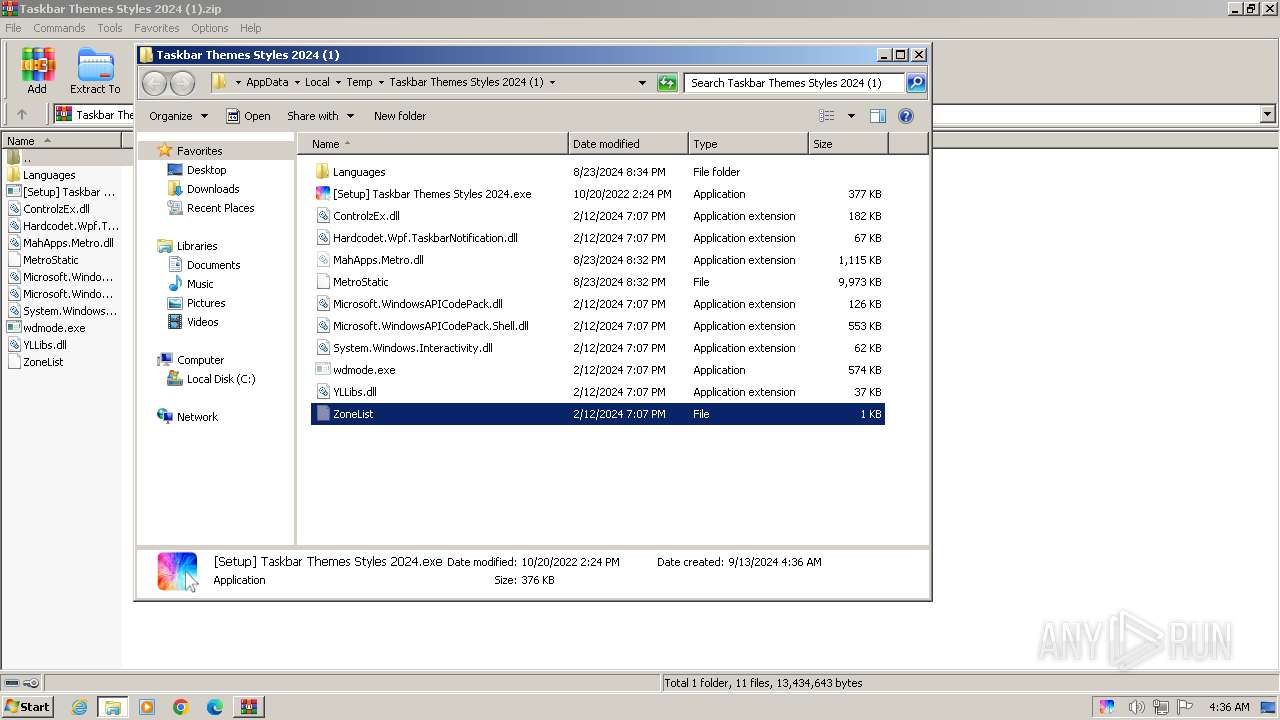Select wdmode.exe in WinRAR list
1280x720 pixels.
pyautogui.click(x=54, y=328)
